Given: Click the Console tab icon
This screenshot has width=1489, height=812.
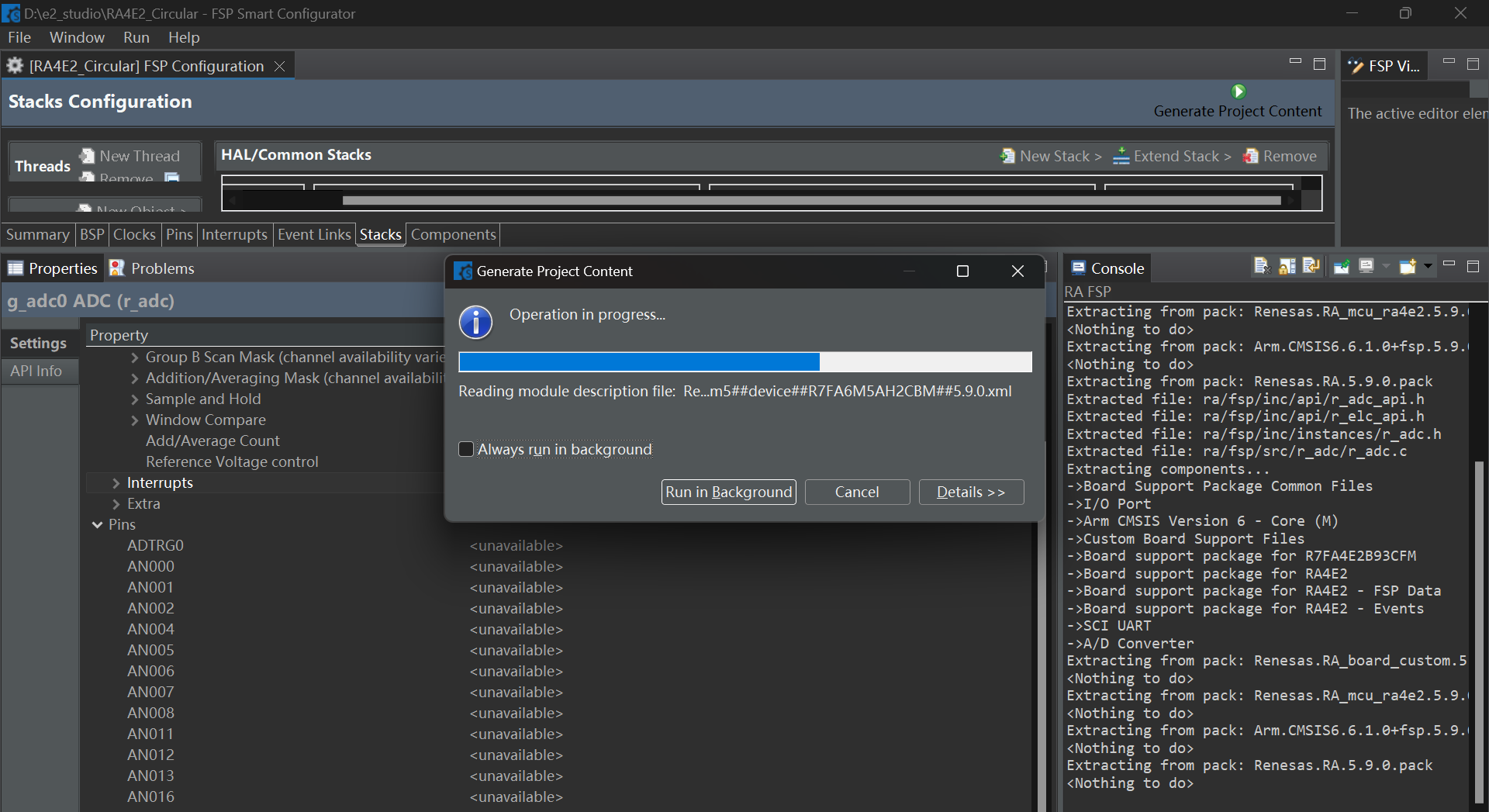Looking at the screenshot, I should coord(1078,268).
